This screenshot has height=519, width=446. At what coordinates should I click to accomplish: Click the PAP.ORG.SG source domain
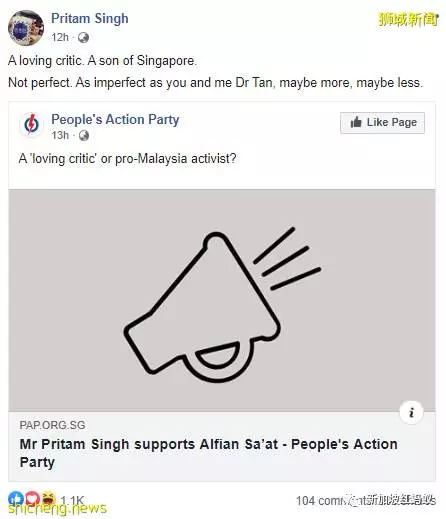click(x=52, y=425)
